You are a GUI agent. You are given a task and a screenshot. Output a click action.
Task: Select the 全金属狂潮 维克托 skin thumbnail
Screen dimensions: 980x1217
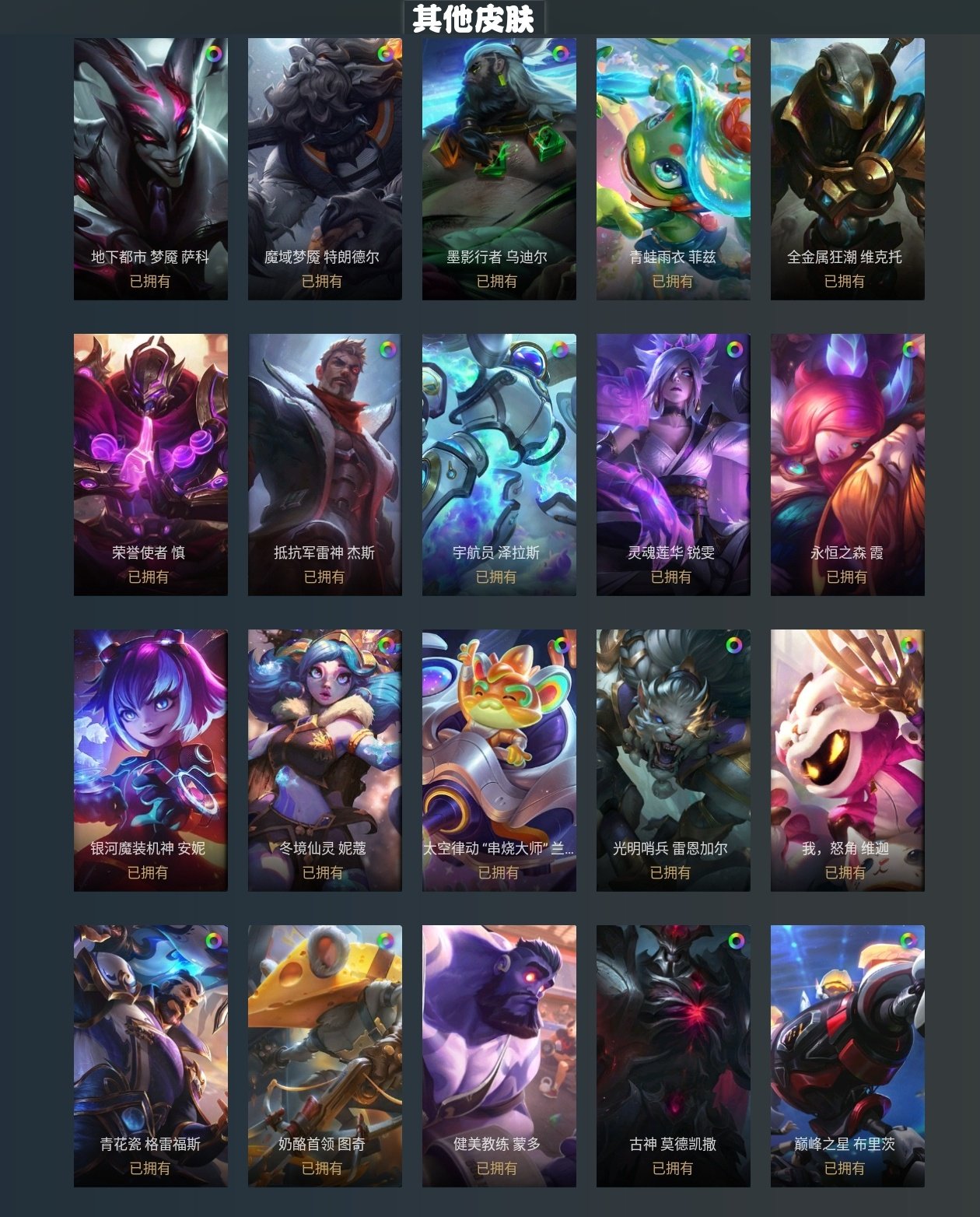tap(848, 169)
